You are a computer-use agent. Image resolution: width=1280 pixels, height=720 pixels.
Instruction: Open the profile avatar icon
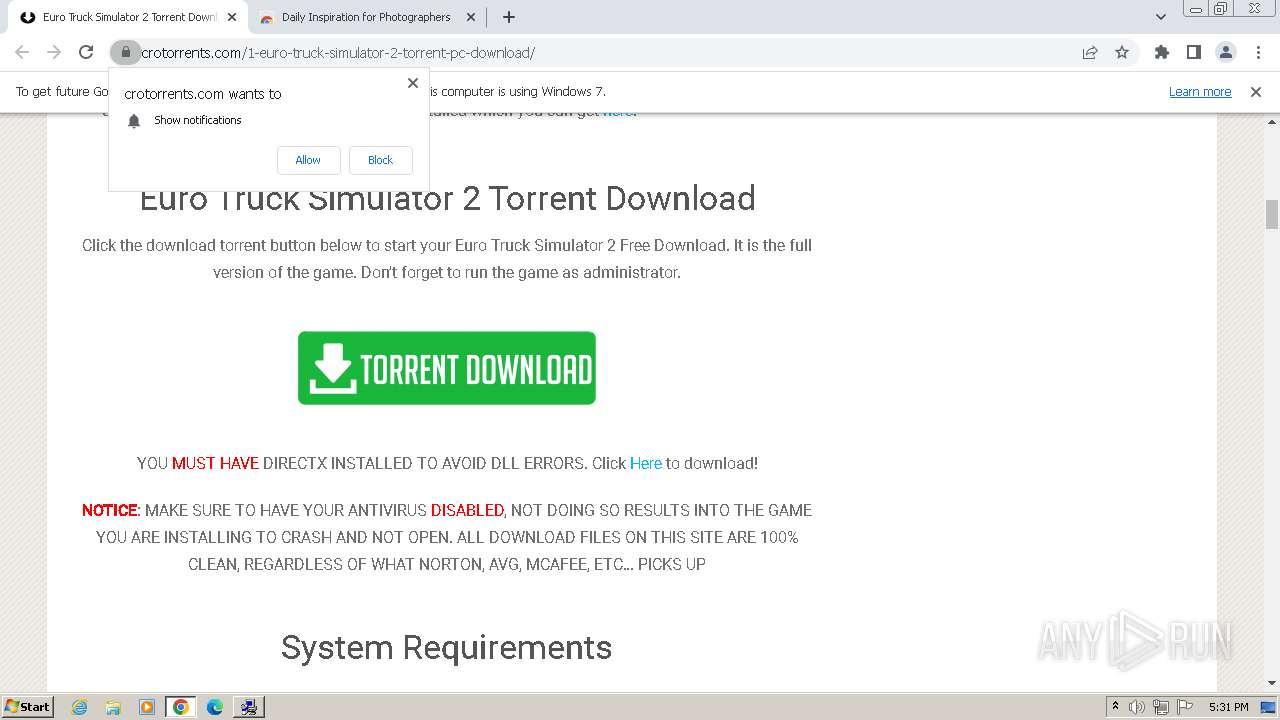click(x=1225, y=52)
